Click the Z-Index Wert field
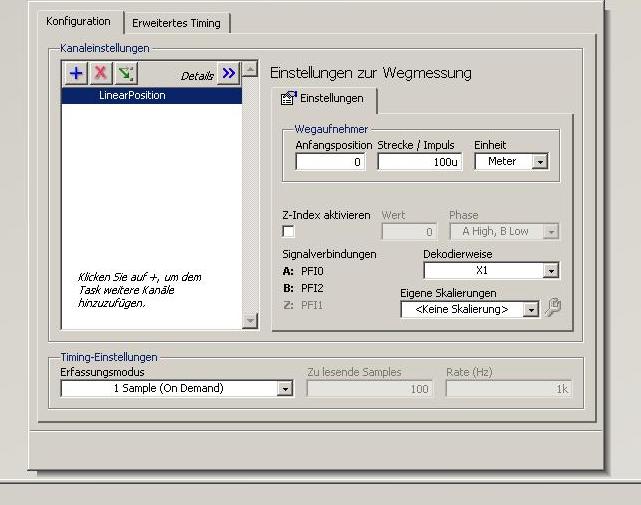641x505 pixels. [409, 232]
